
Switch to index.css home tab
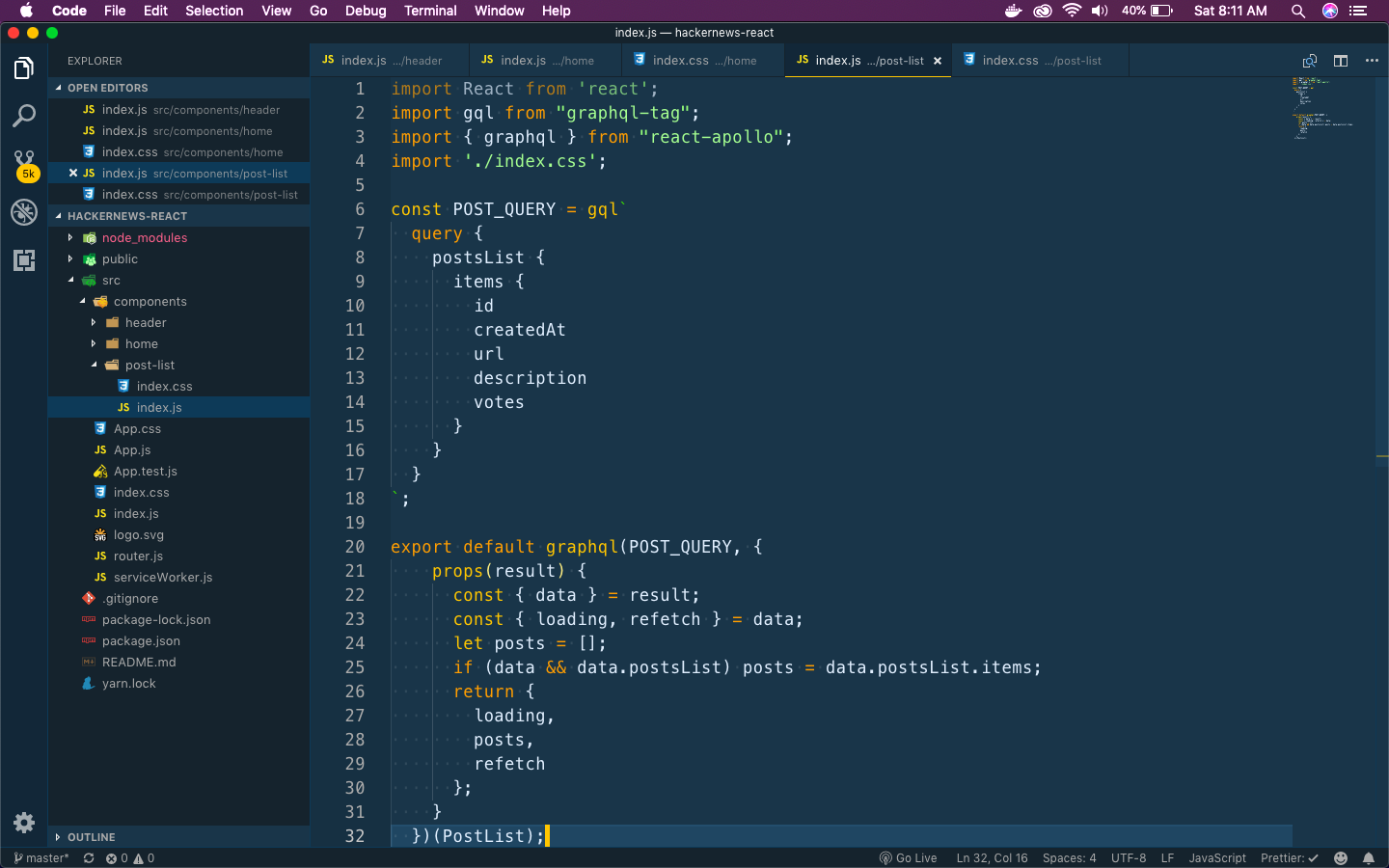(703, 61)
